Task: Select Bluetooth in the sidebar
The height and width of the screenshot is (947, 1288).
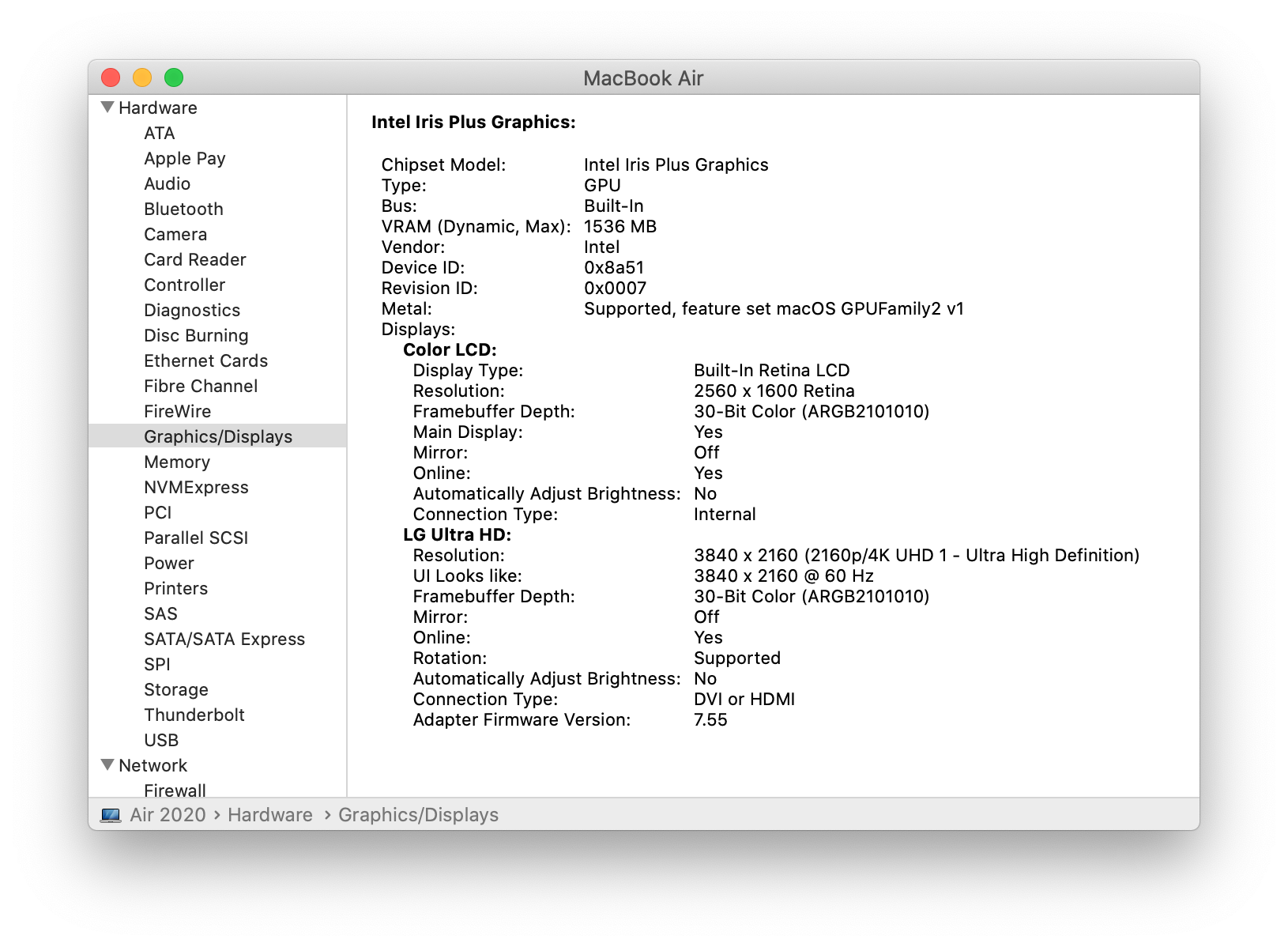Action: click(183, 209)
